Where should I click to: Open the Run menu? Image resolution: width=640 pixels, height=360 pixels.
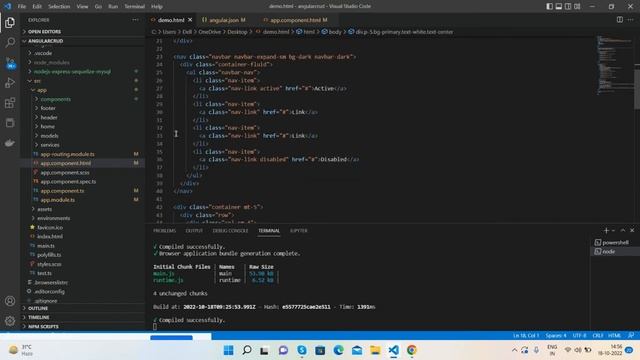113,7
